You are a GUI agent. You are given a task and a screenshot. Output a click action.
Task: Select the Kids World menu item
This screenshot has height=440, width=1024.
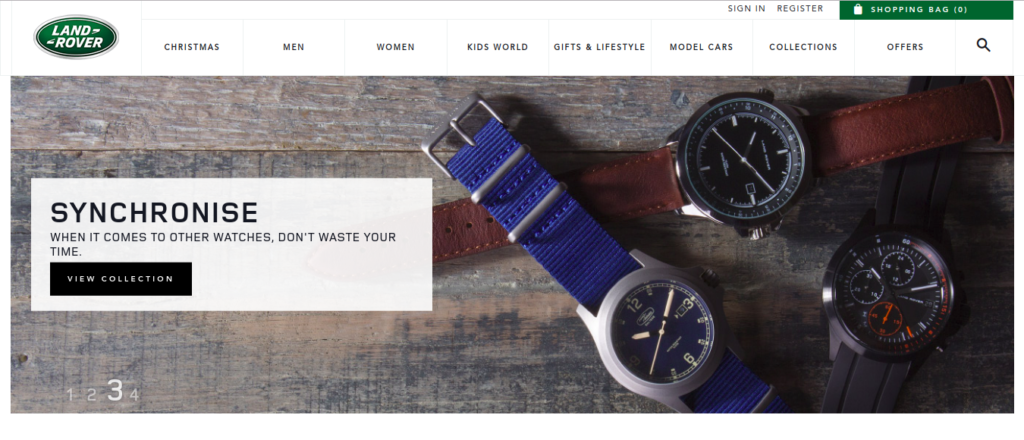[498, 47]
